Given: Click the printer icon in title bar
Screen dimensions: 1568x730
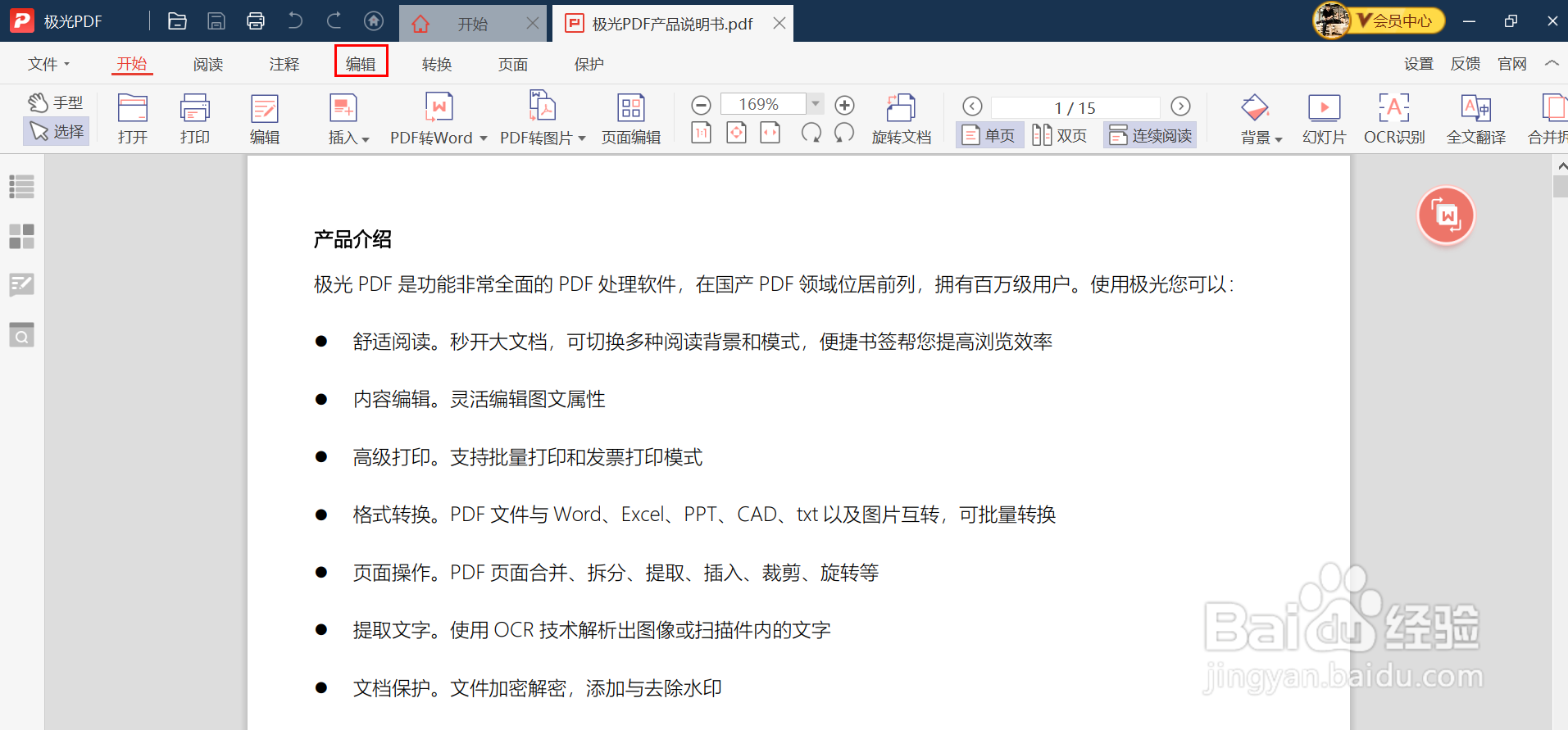Looking at the screenshot, I should tap(256, 21).
